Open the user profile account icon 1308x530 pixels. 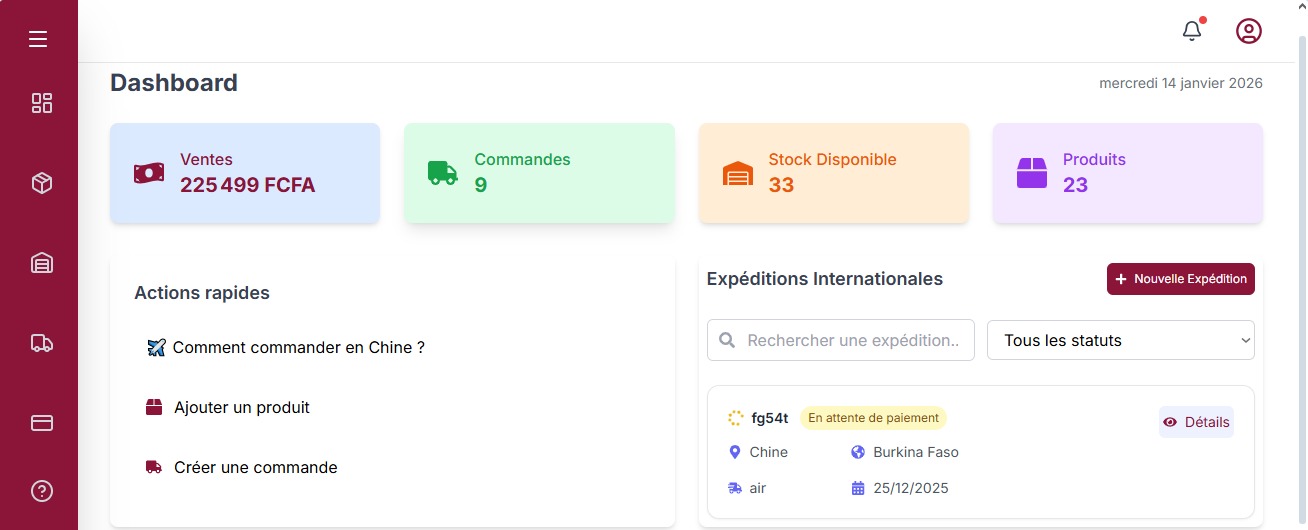[1248, 31]
